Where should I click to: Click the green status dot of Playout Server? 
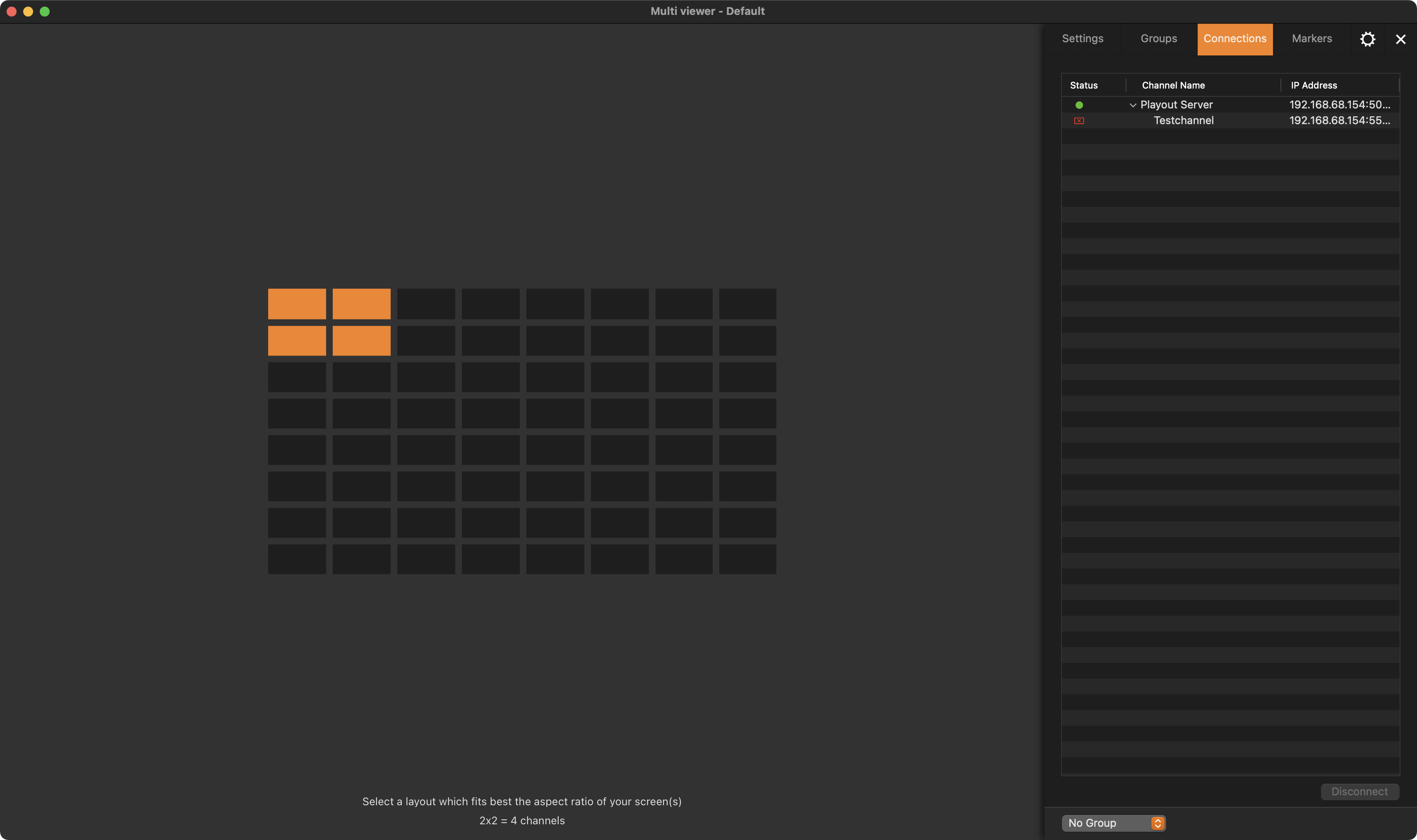tap(1079, 105)
